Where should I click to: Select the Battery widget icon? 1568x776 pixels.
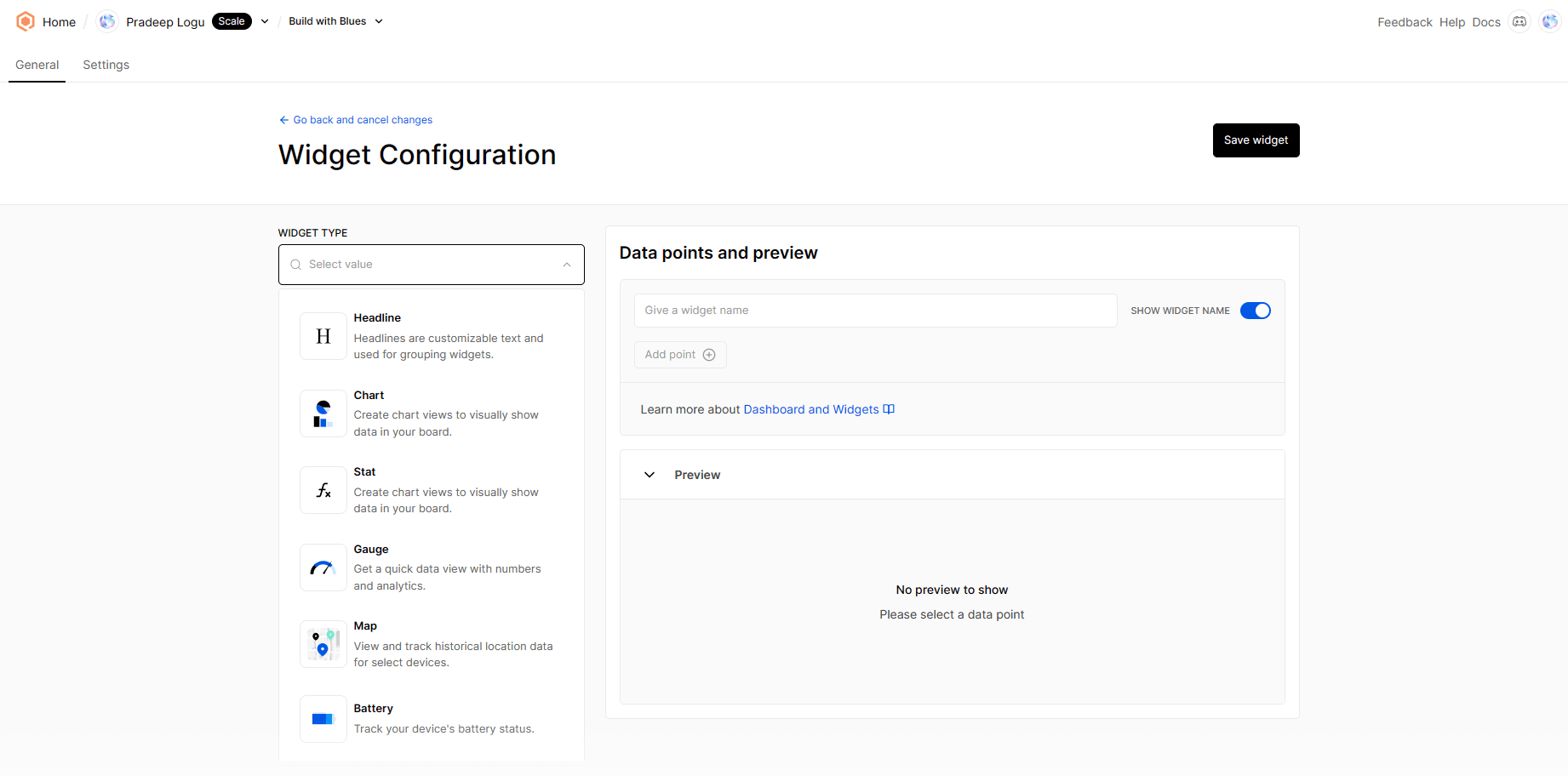coord(323,719)
